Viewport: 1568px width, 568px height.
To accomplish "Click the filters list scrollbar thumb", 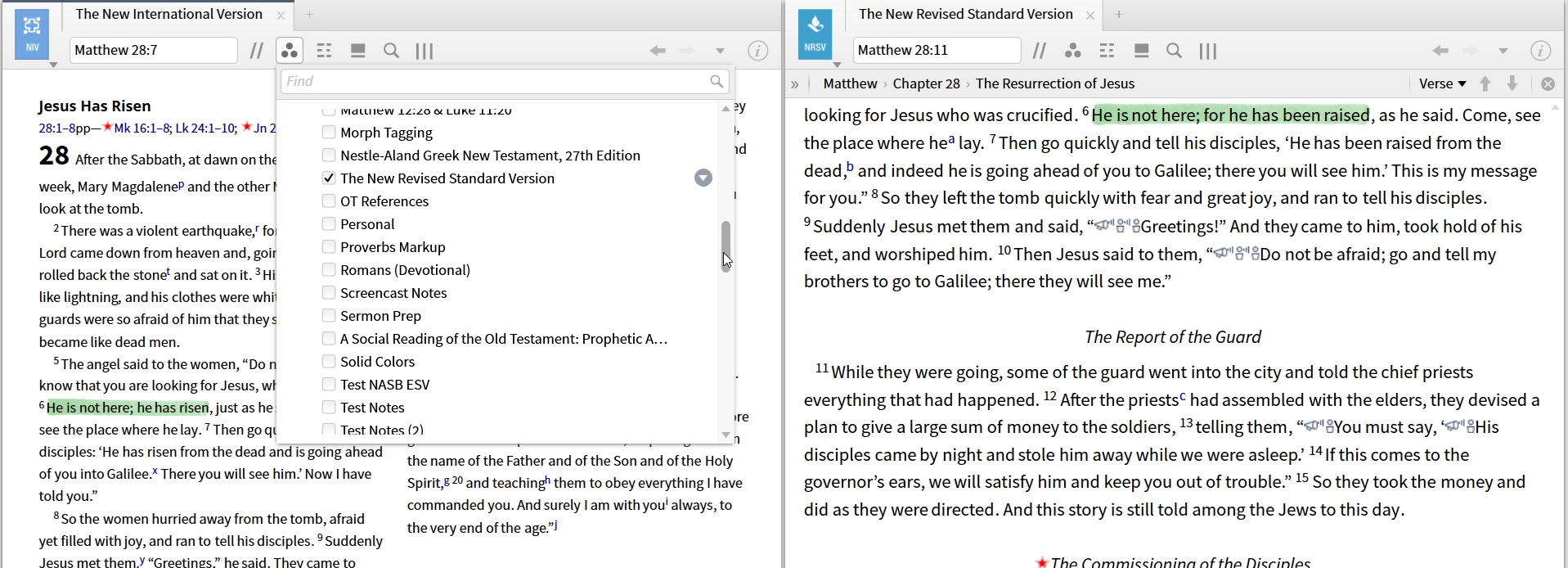I will pos(726,246).
